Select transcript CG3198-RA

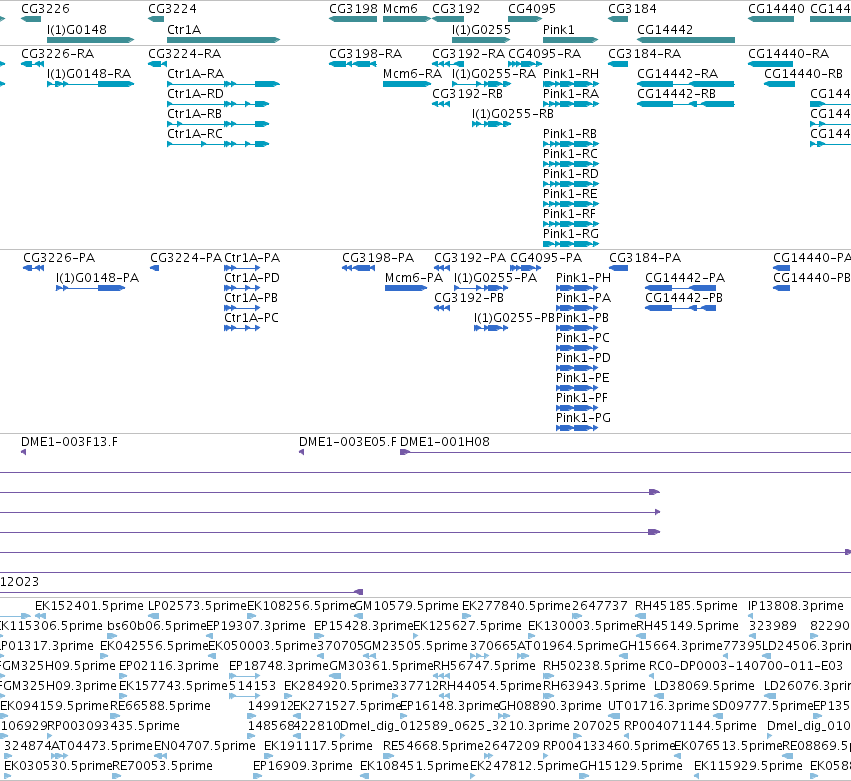click(353, 64)
